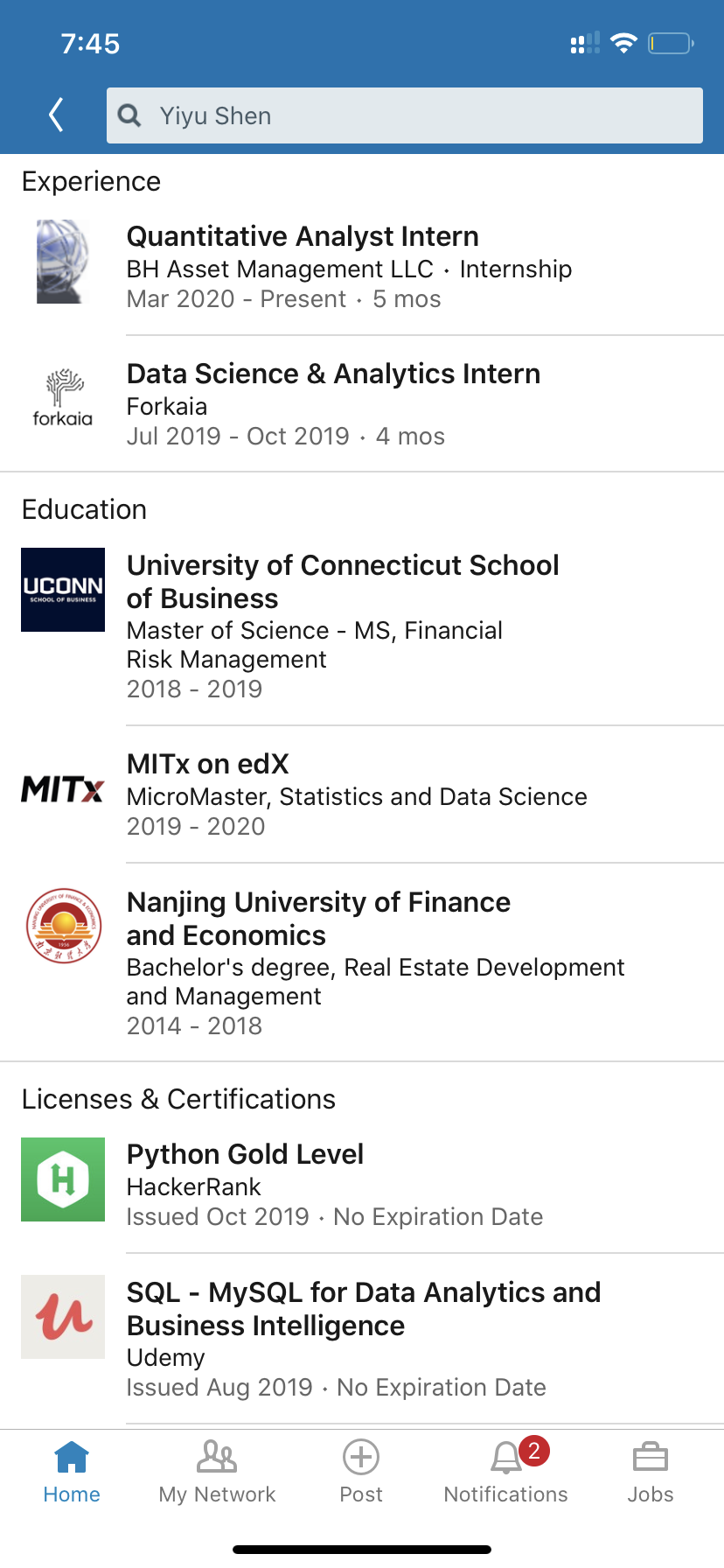Tap the Forkaia company logo

(x=62, y=398)
